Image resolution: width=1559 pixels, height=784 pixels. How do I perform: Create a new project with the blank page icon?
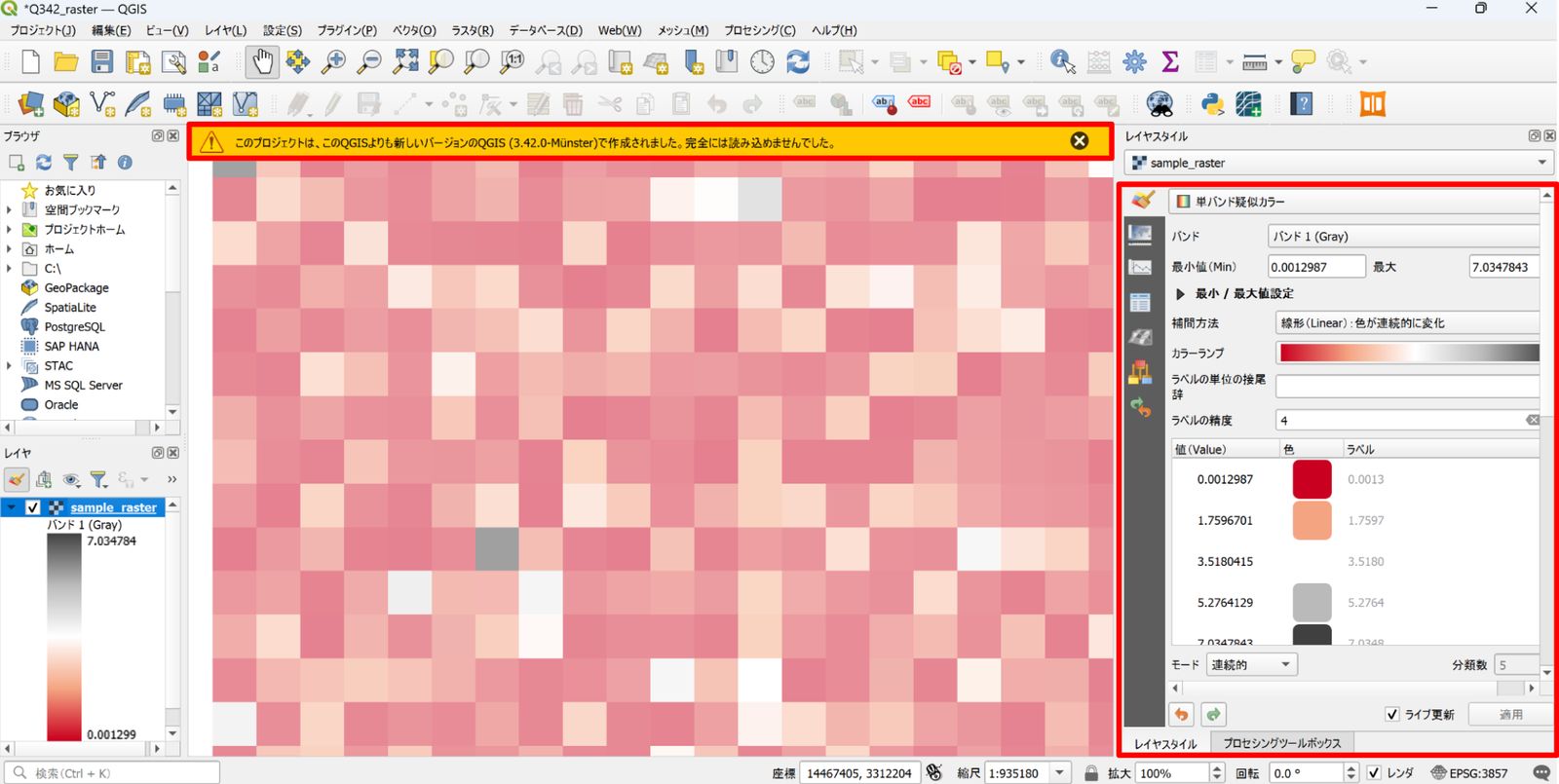(30, 62)
